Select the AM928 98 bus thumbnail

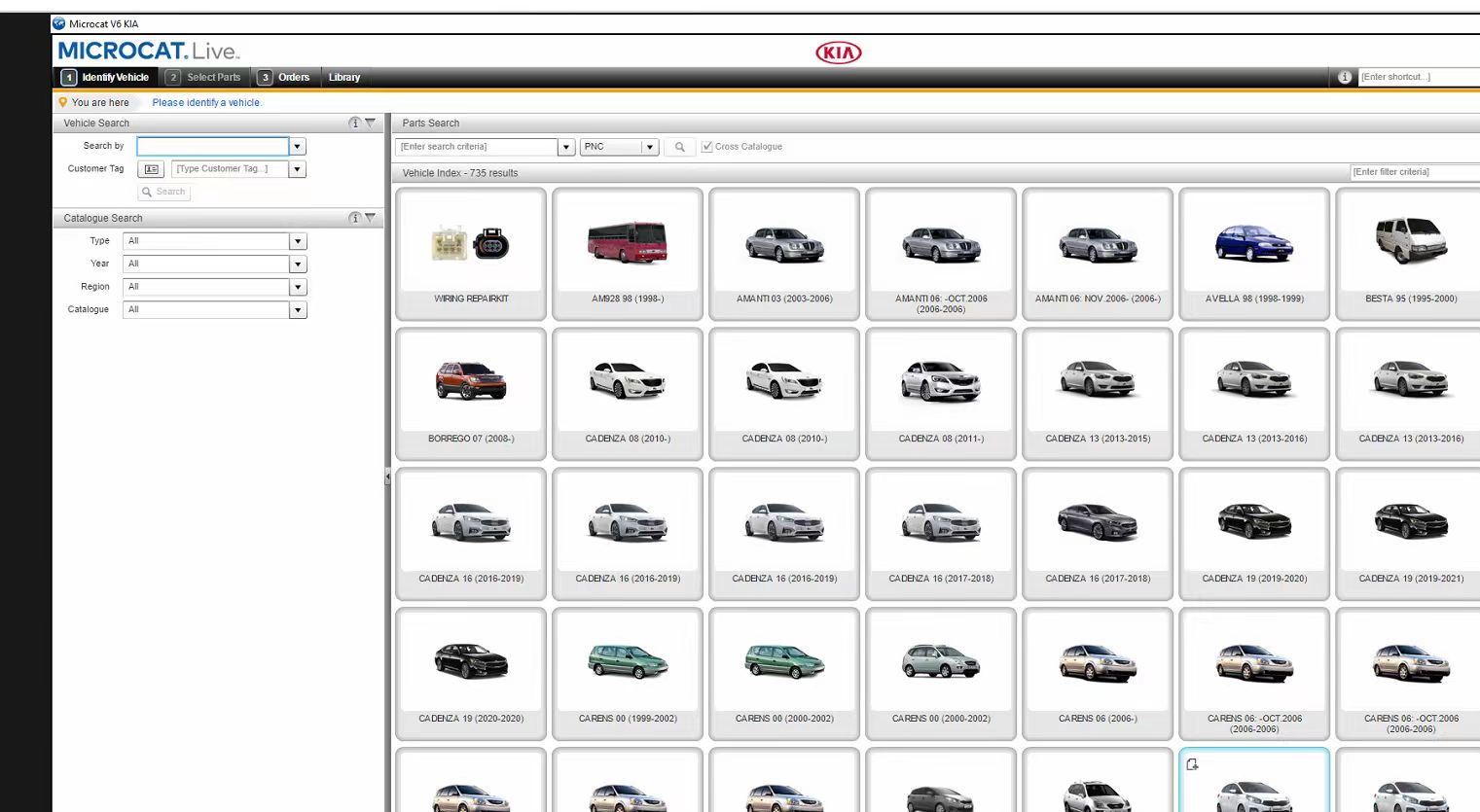pyautogui.click(x=628, y=254)
